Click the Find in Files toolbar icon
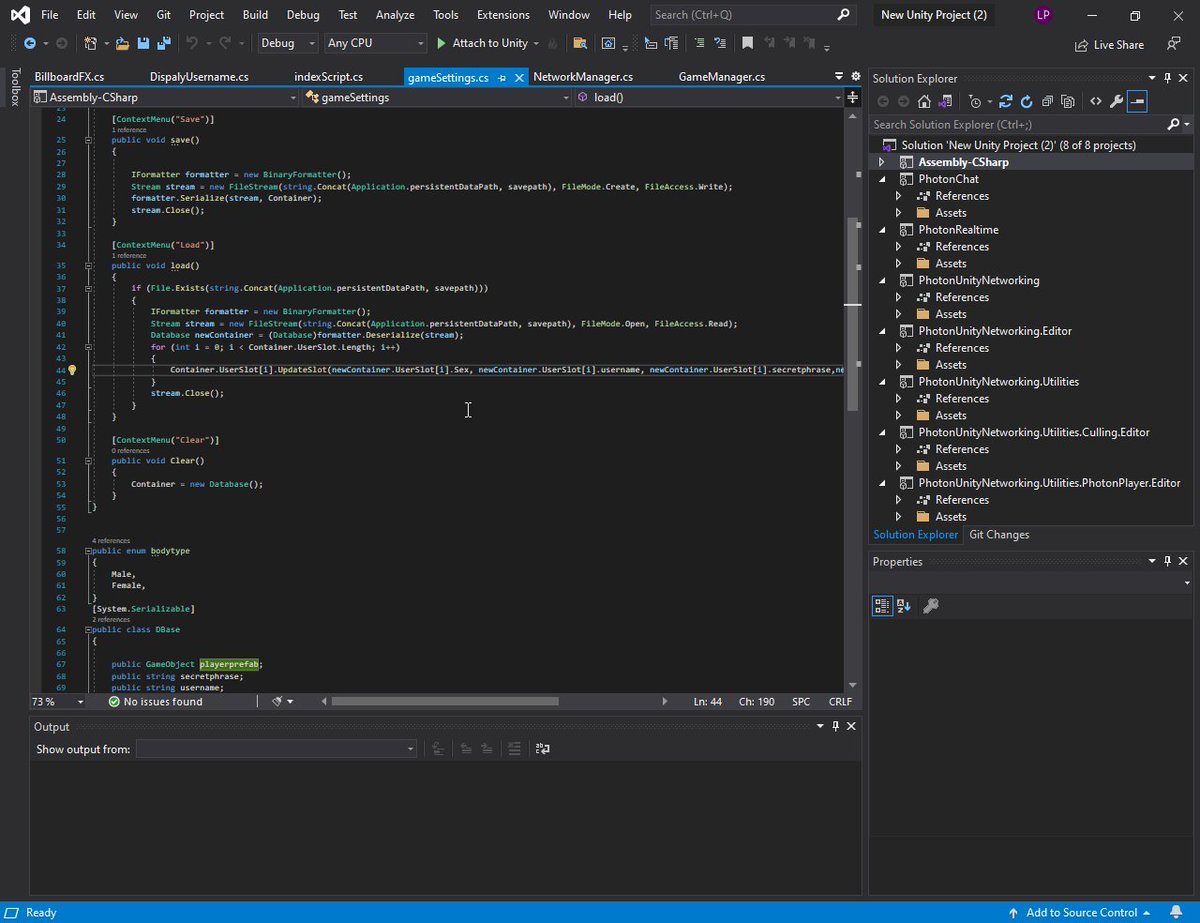Image resolution: width=1200 pixels, height=923 pixels. pyautogui.click(x=579, y=44)
